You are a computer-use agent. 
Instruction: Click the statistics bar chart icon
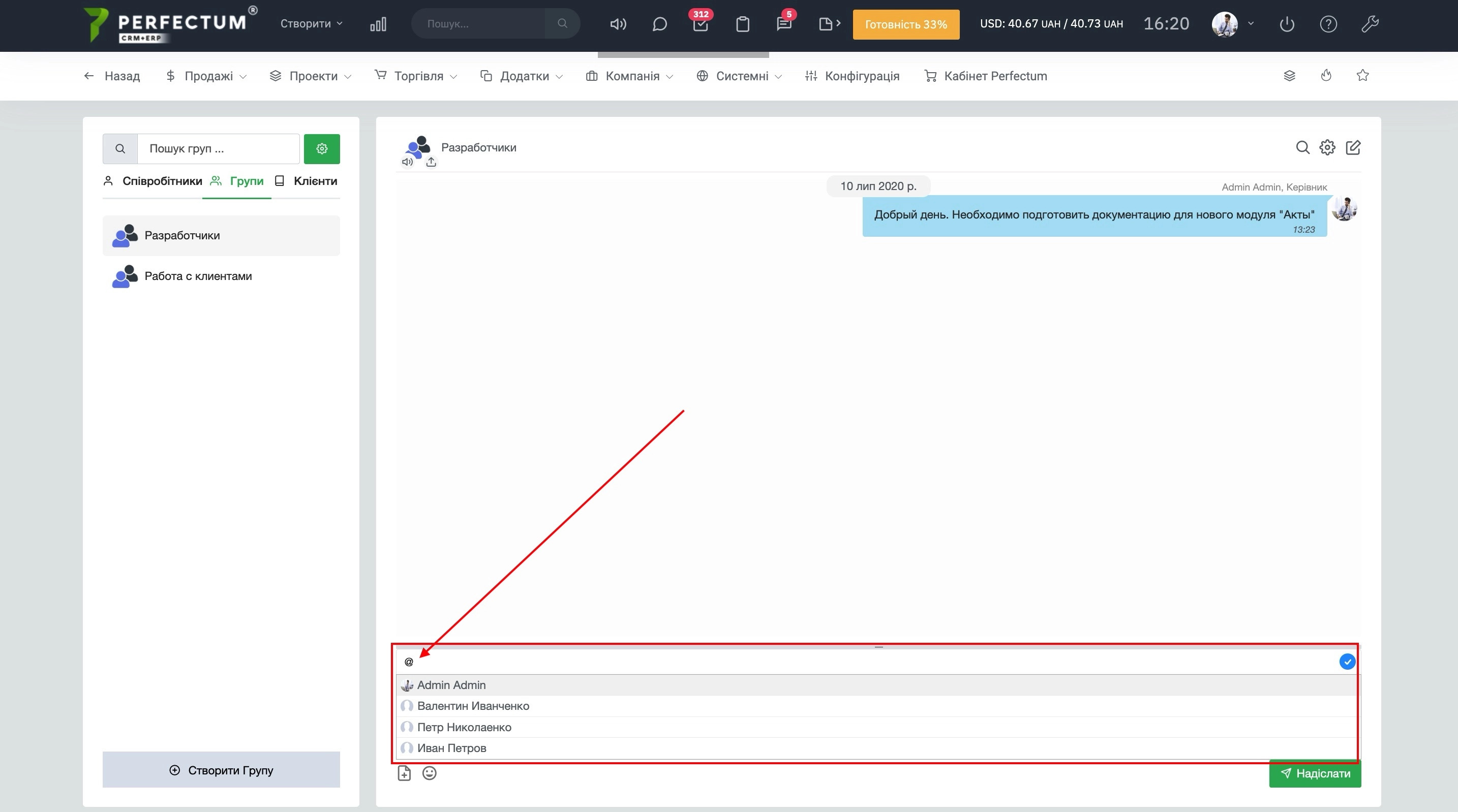tap(378, 24)
